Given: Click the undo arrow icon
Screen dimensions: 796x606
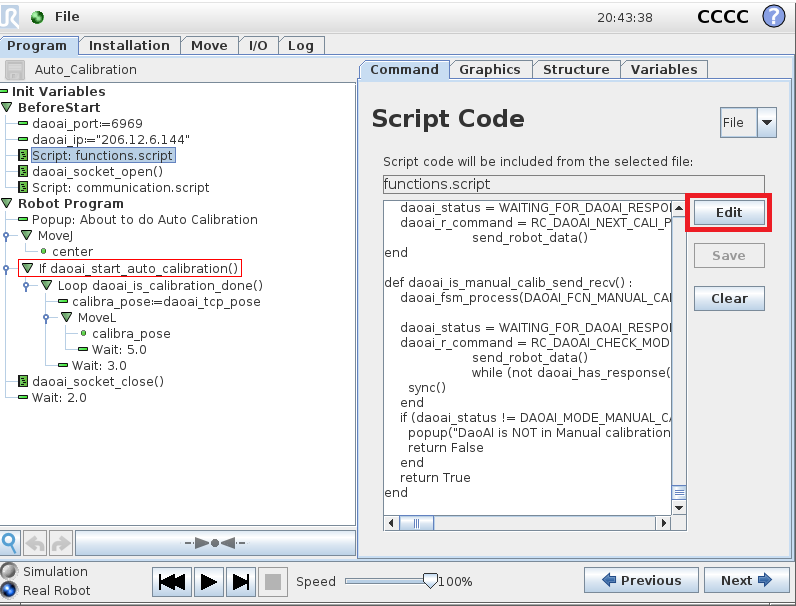Looking at the screenshot, I should click(35, 543).
